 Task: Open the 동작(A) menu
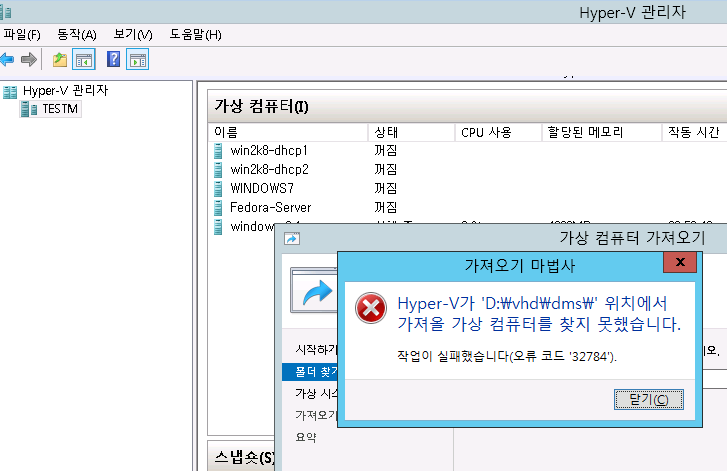77,35
